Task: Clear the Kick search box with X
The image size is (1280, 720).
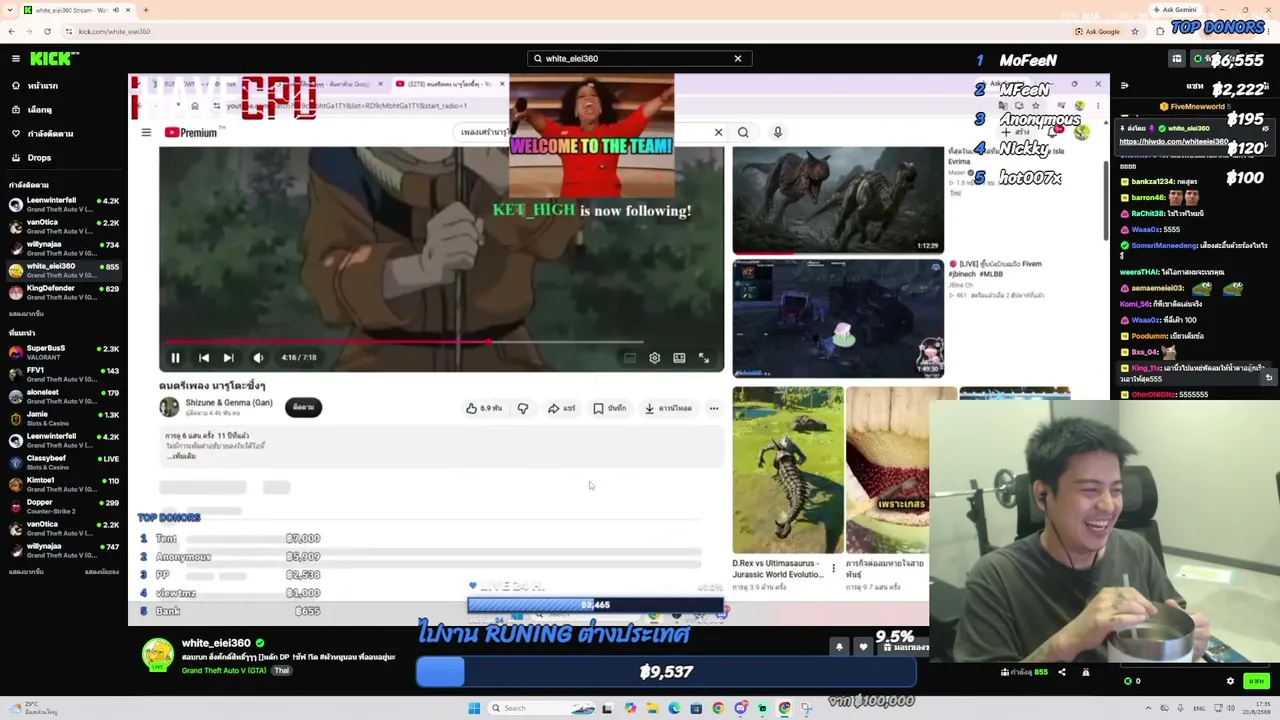Action: [738, 59]
